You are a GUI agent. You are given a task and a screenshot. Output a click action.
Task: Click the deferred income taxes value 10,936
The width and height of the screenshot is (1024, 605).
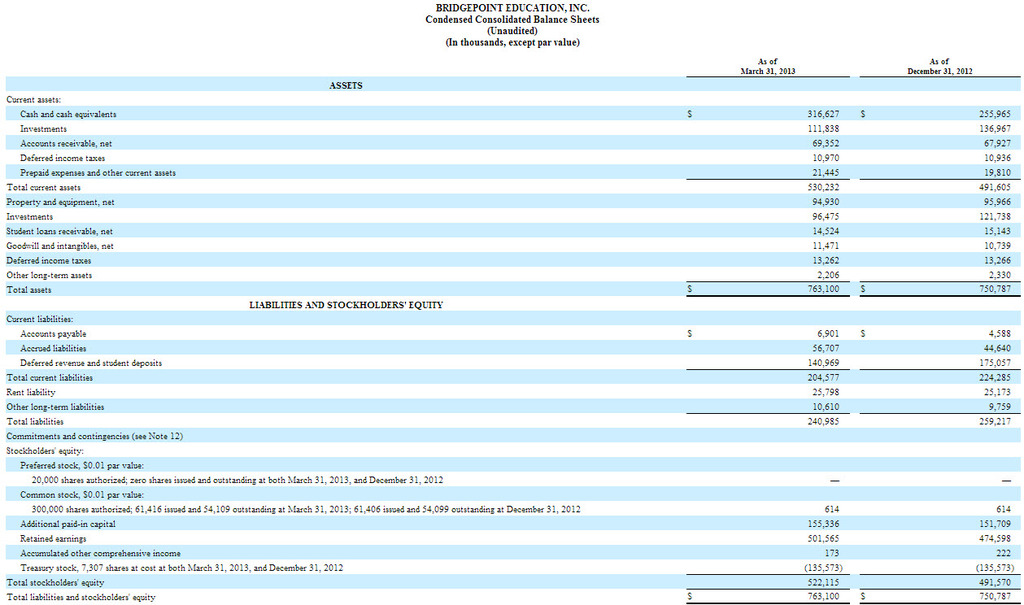[997, 158]
